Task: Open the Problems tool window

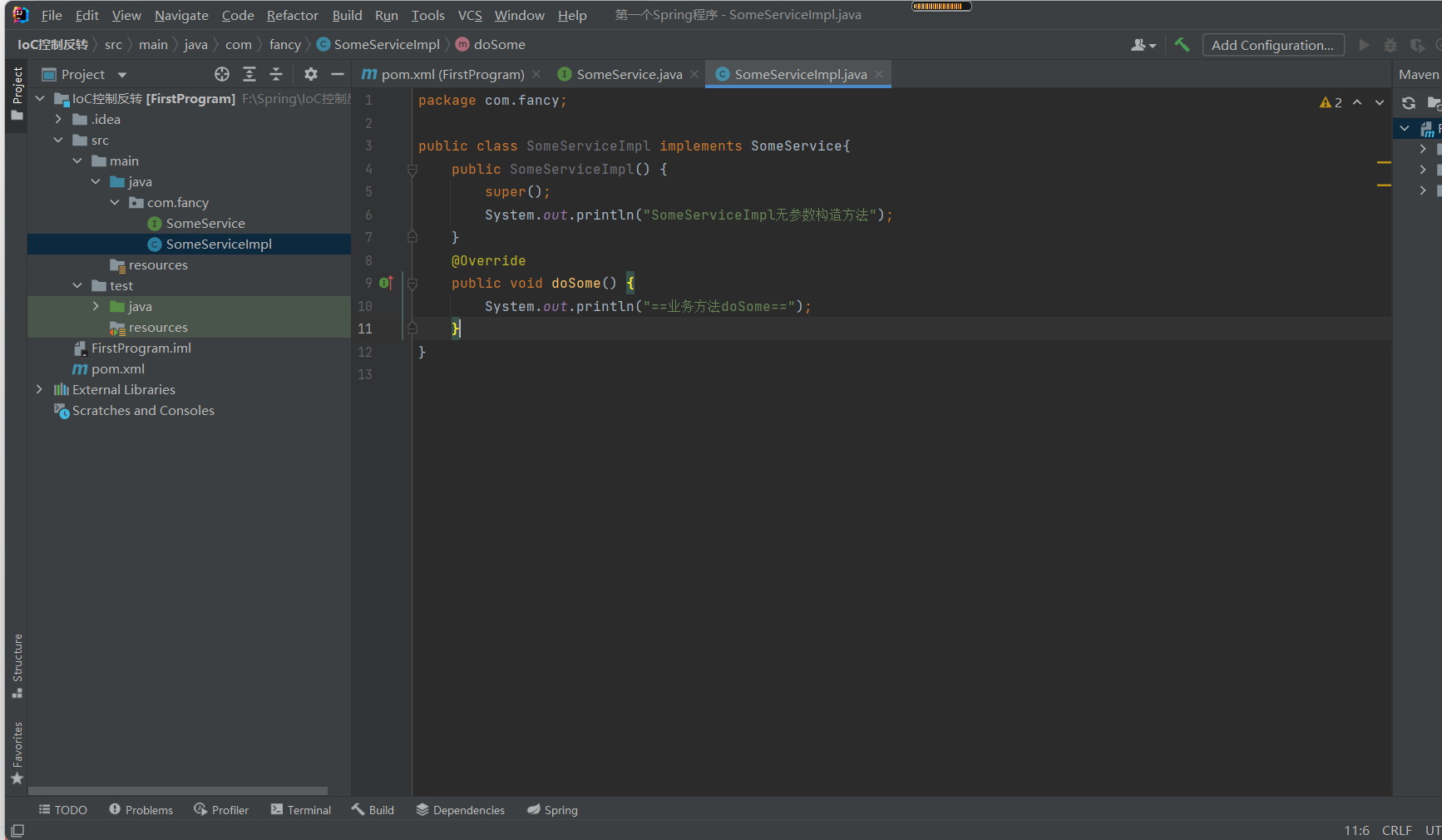Action: (141, 810)
